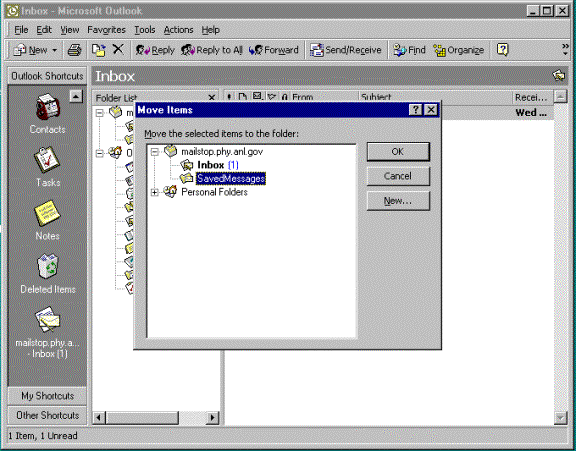Click the Delete (X) toolbar icon
Image resolution: width=576 pixels, height=451 pixels.
pos(118,49)
